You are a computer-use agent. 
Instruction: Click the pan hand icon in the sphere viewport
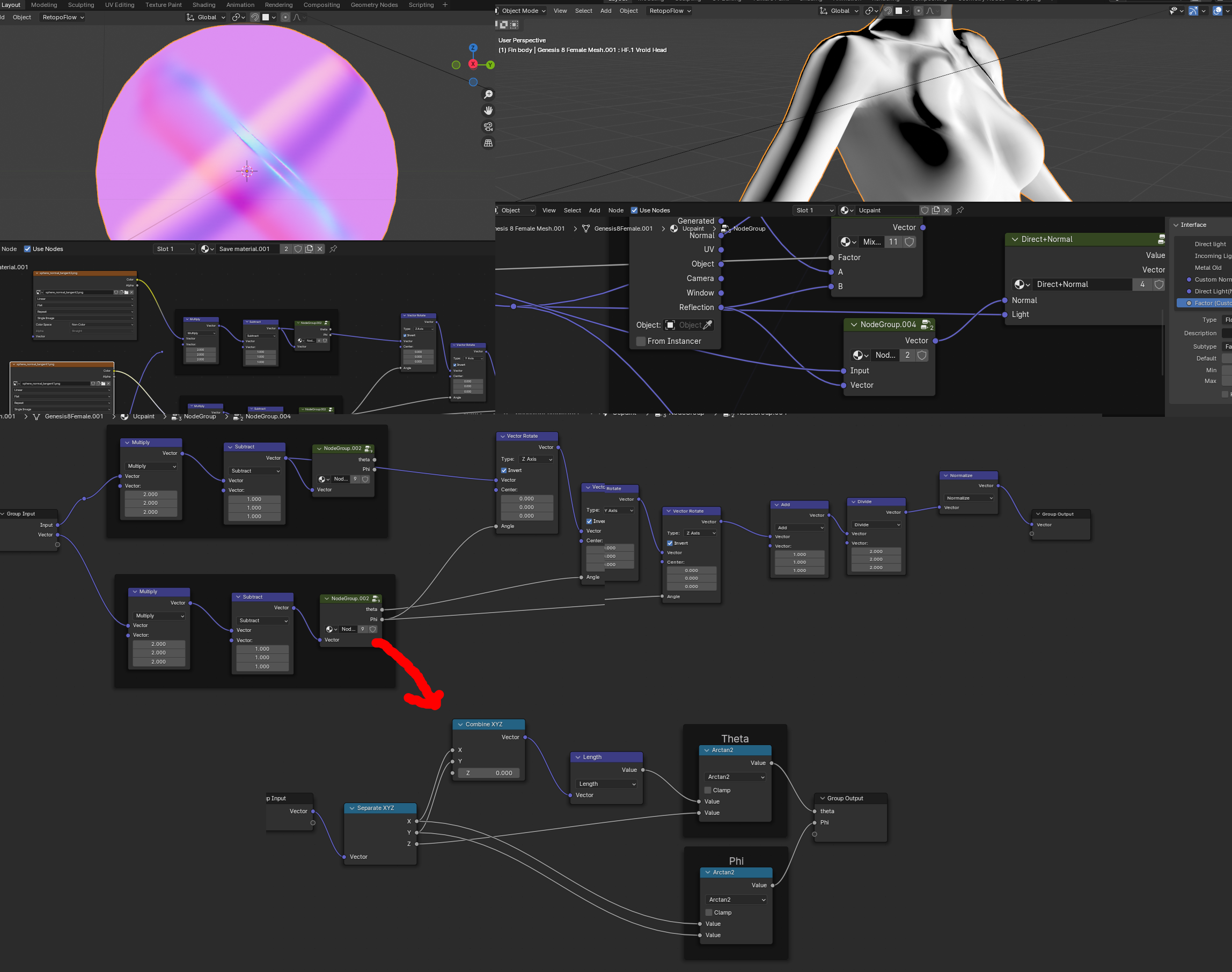click(488, 111)
